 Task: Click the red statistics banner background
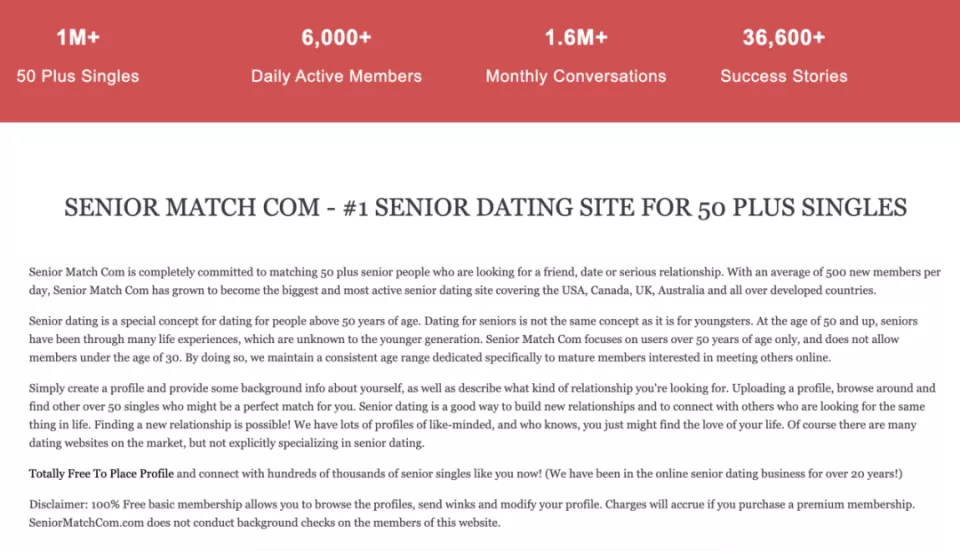tap(480, 104)
